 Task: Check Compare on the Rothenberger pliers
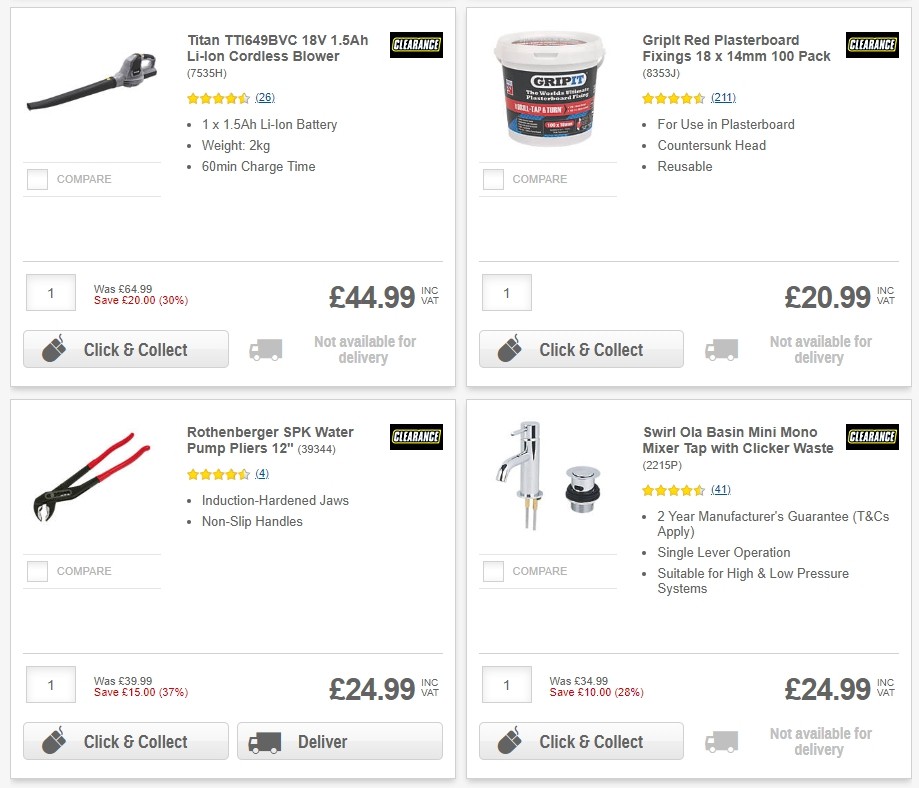tap(37, 571)
